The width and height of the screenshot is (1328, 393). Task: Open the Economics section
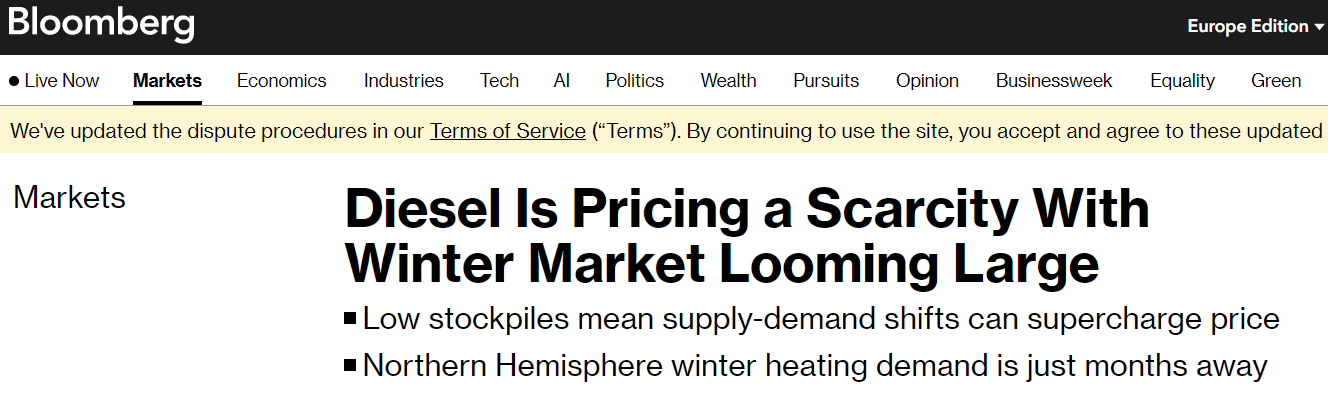[x=282, y=81]
